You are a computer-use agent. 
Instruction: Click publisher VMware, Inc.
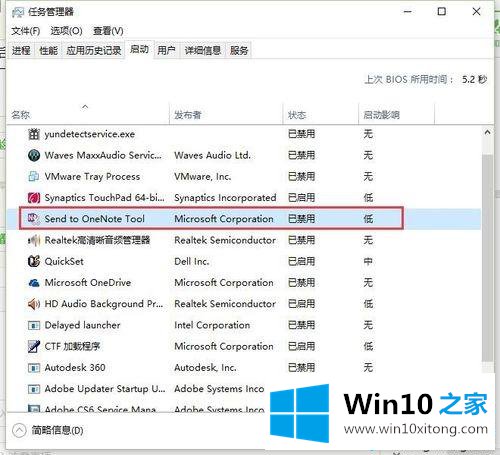203,176
